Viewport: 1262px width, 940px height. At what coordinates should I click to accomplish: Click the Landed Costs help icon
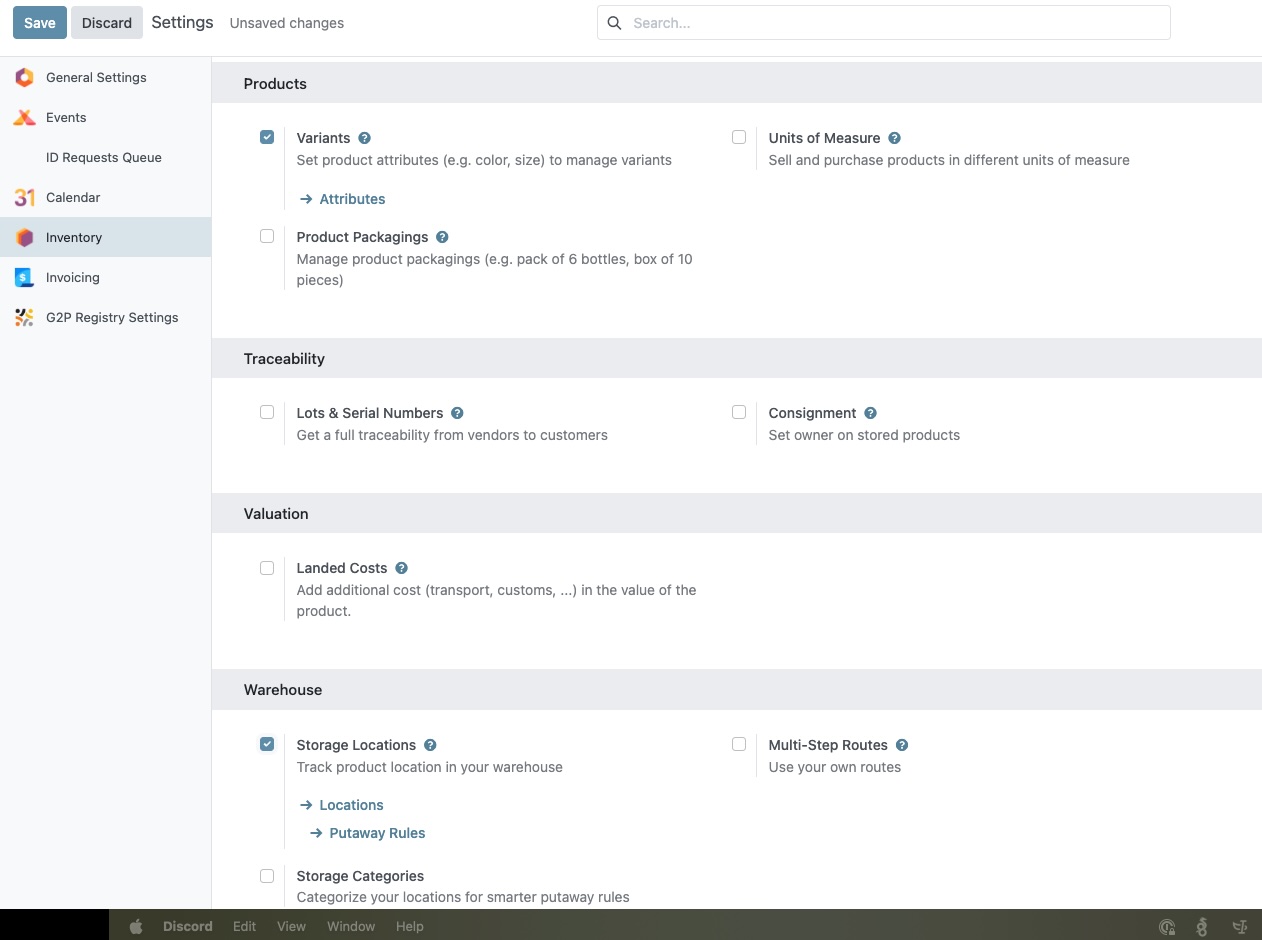[x=401, y=567]
